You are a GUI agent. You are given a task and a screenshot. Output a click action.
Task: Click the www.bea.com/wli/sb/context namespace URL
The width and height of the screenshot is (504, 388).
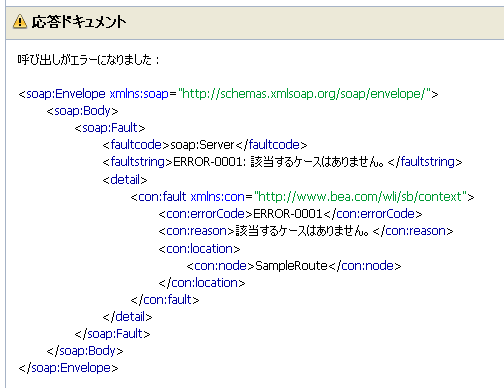tap(360, 197)
